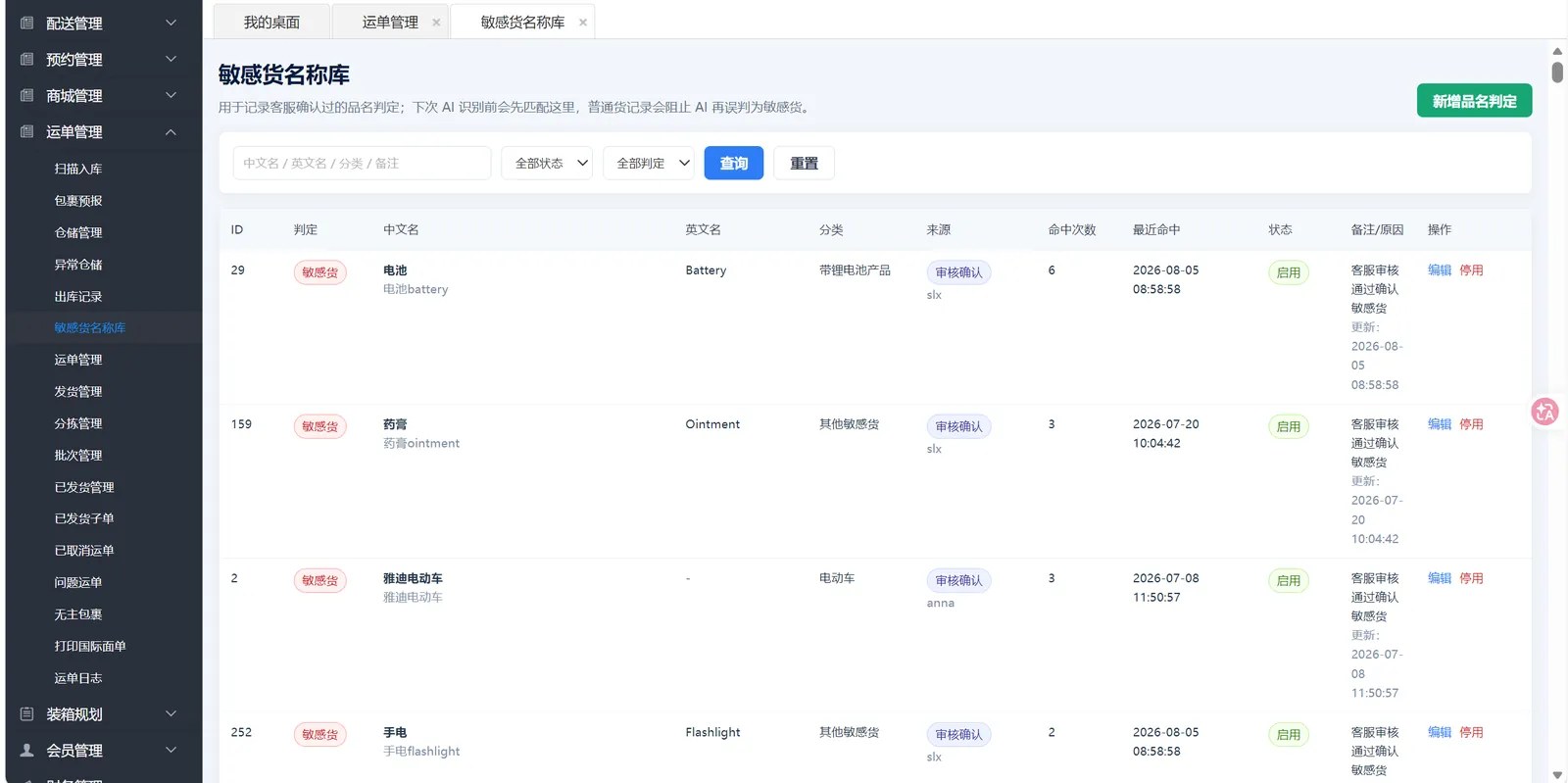Select 敏感货名称库 sidebar item
This screenshot has width=1568, height=783.
tap(90, 328)
